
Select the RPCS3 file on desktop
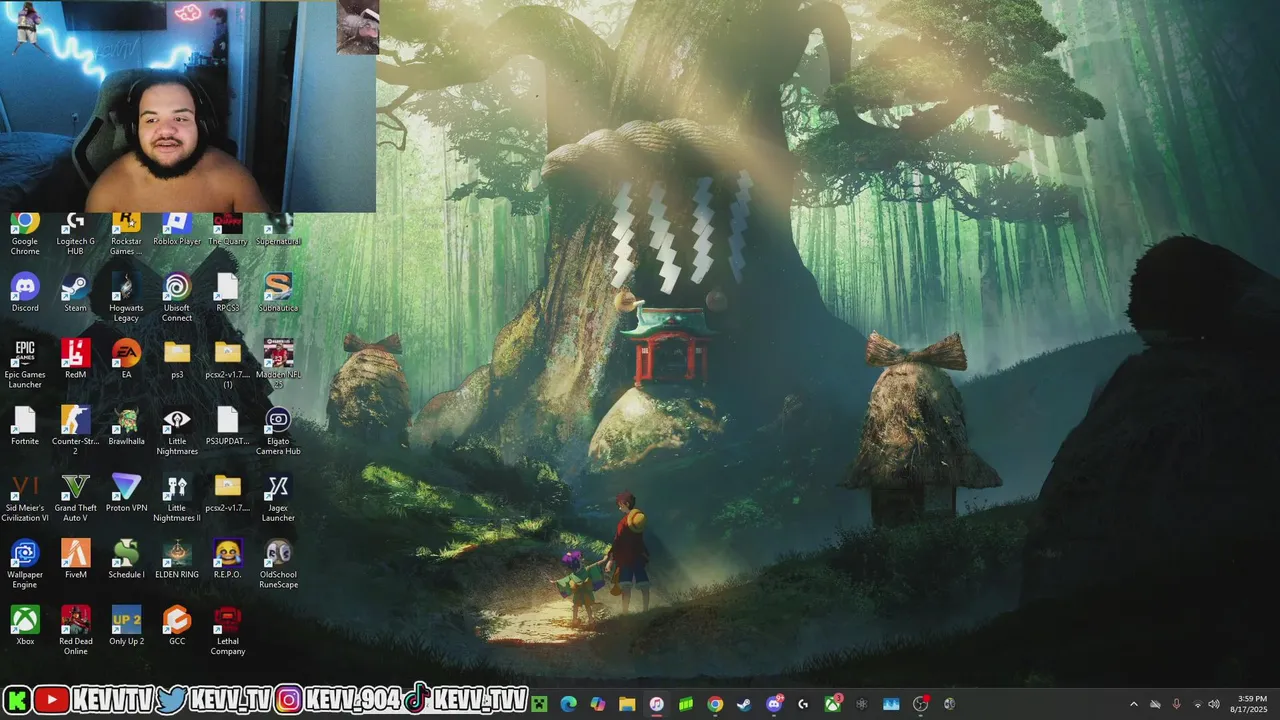click(x=227, y=292)
